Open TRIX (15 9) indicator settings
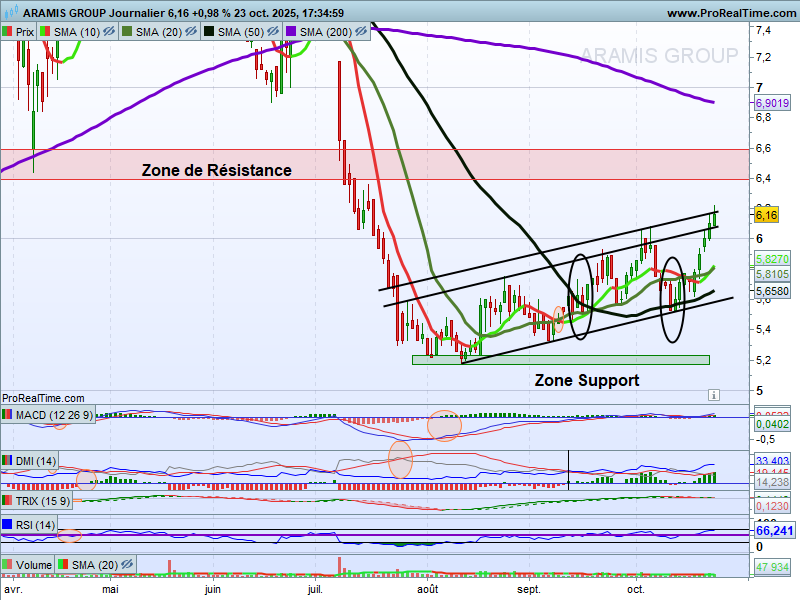 tap(42, 501)
